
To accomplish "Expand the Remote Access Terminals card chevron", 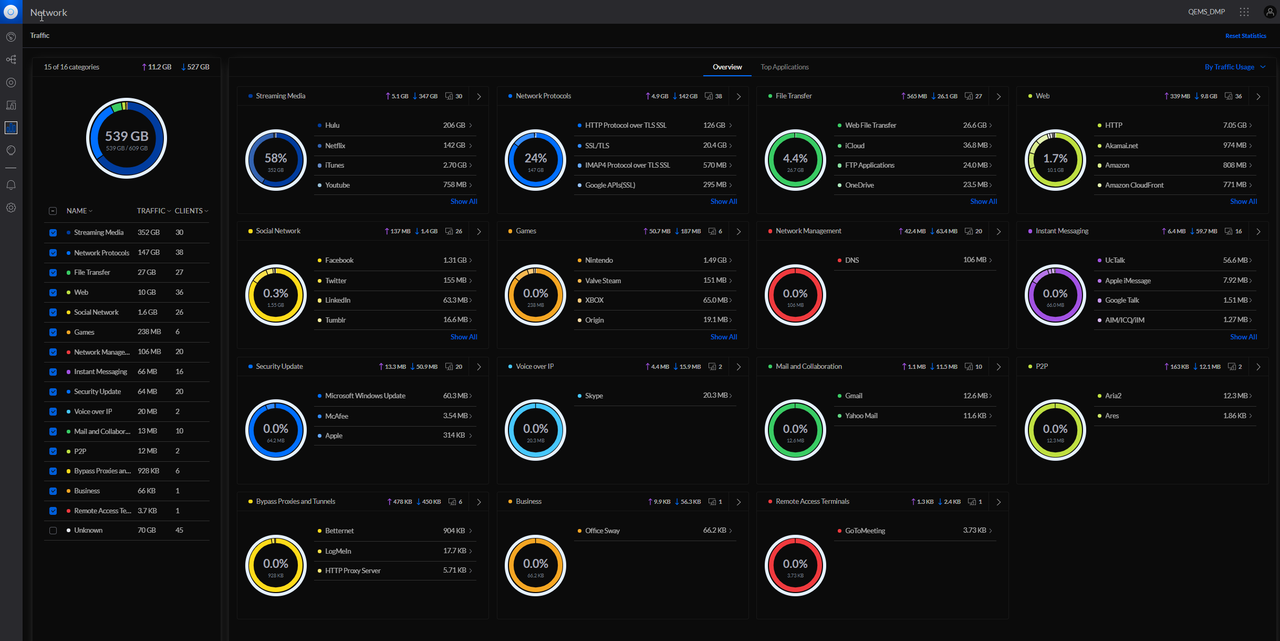I will (x=999, y=502).
